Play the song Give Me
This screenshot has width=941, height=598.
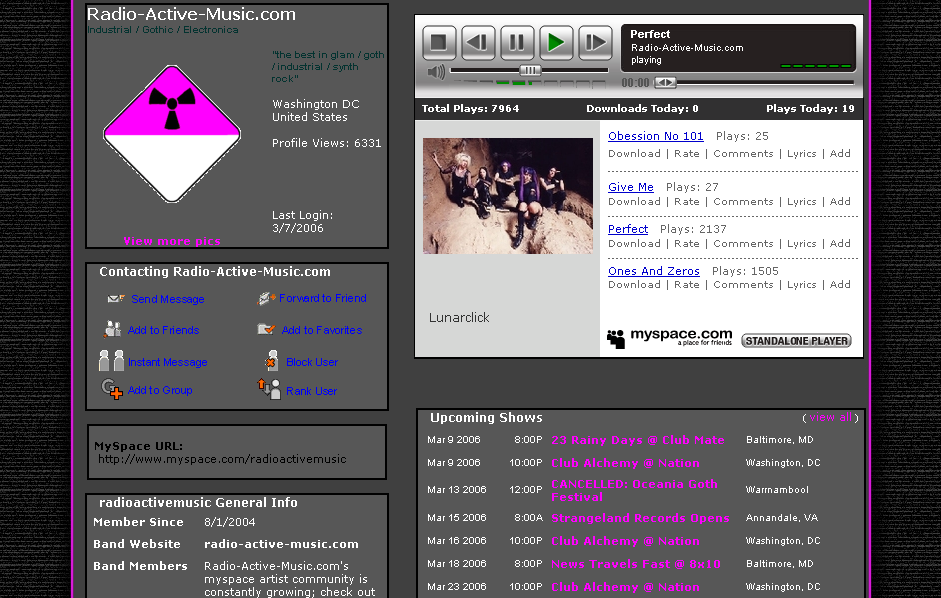click(x=631, y=187)
